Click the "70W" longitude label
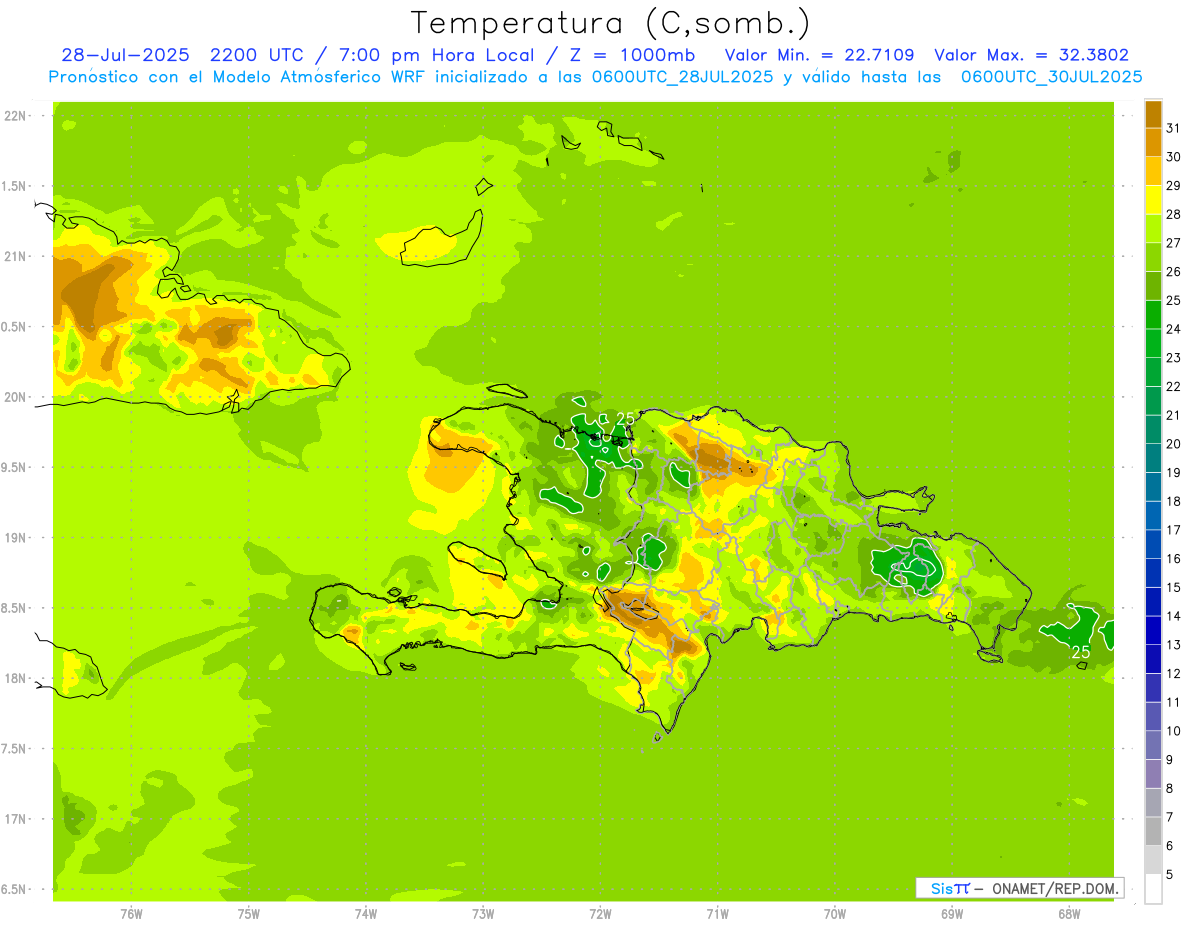 835,913
